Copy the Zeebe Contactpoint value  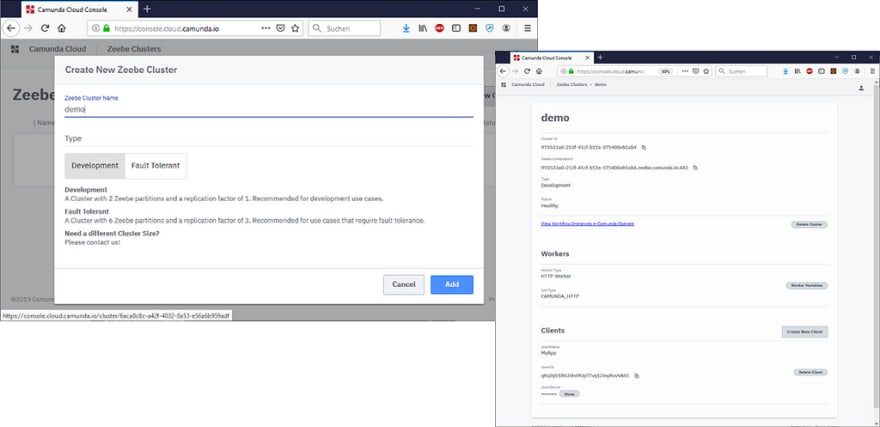pos(695,167)
